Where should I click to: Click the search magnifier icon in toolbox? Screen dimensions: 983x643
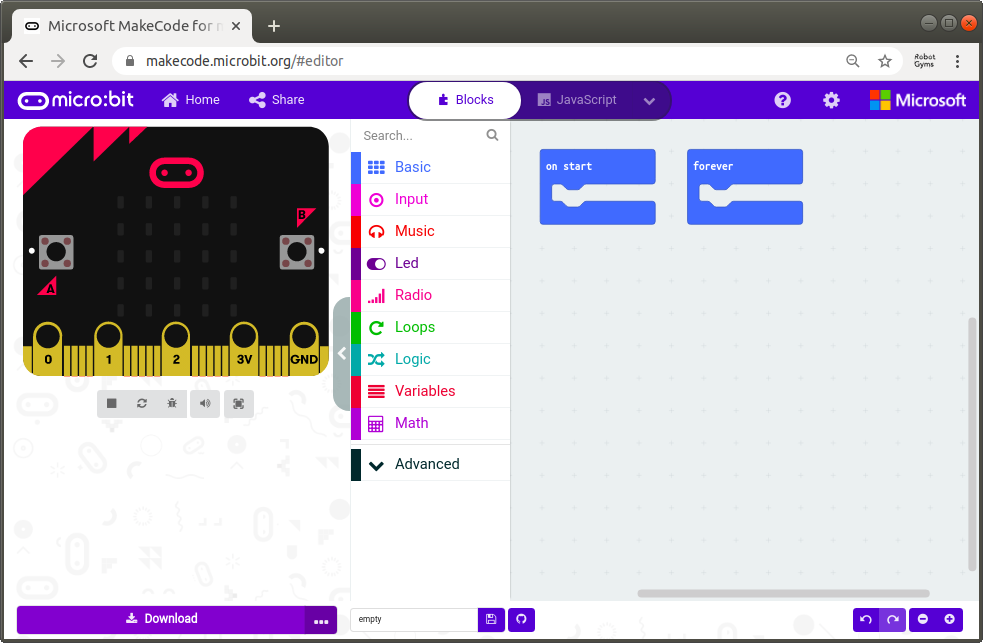(x=493, y=135)
